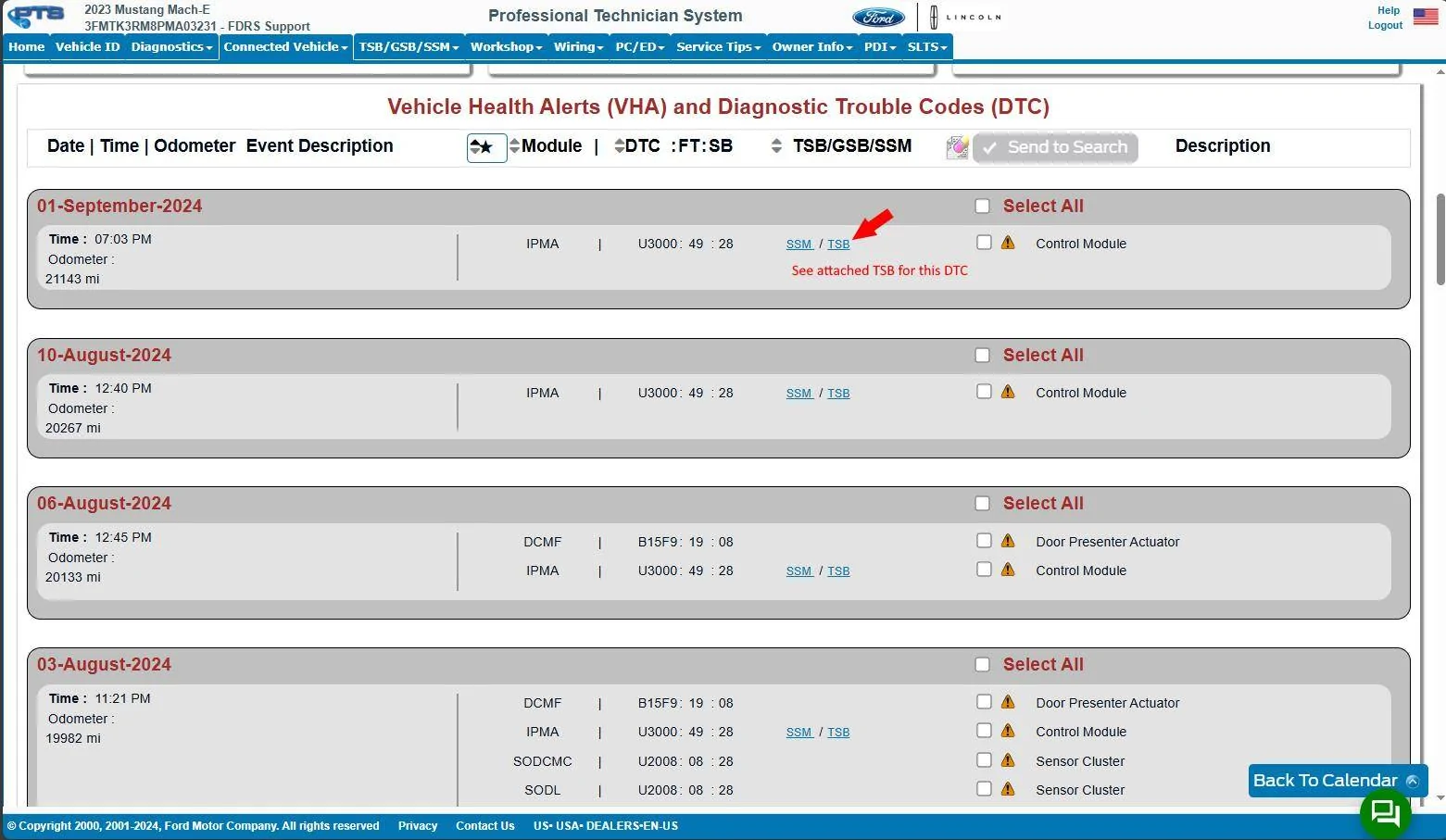This screenshot has width=1446, height=840.
Task: Click the Ford oval logo
Action: click(878, 17)
